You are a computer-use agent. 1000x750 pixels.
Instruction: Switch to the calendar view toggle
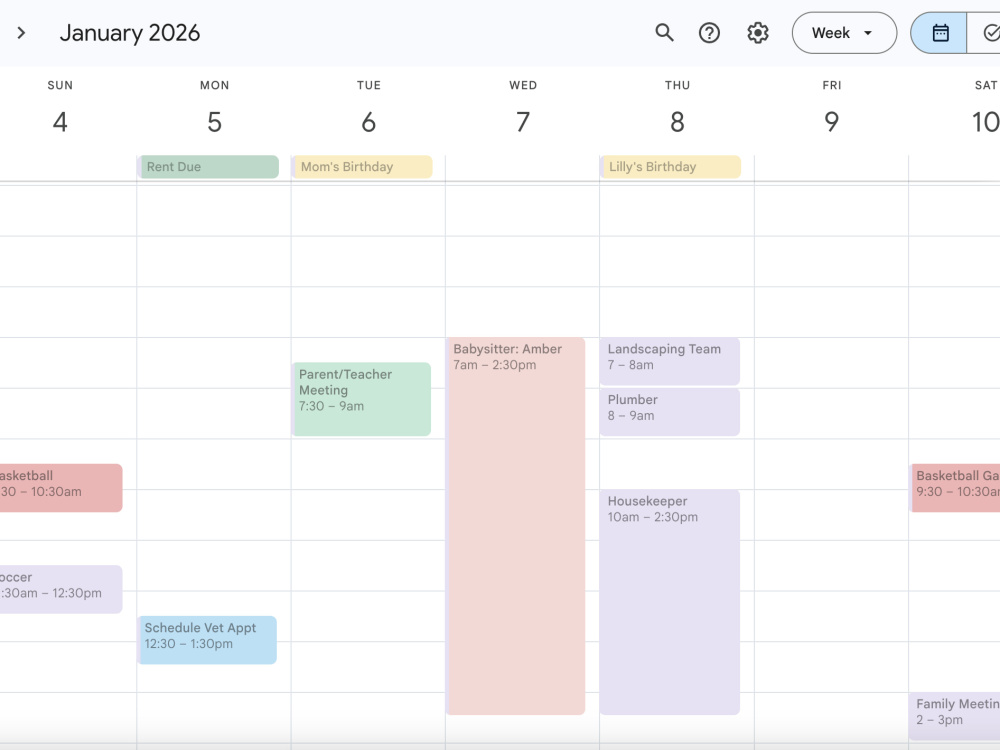pos(939,33)
